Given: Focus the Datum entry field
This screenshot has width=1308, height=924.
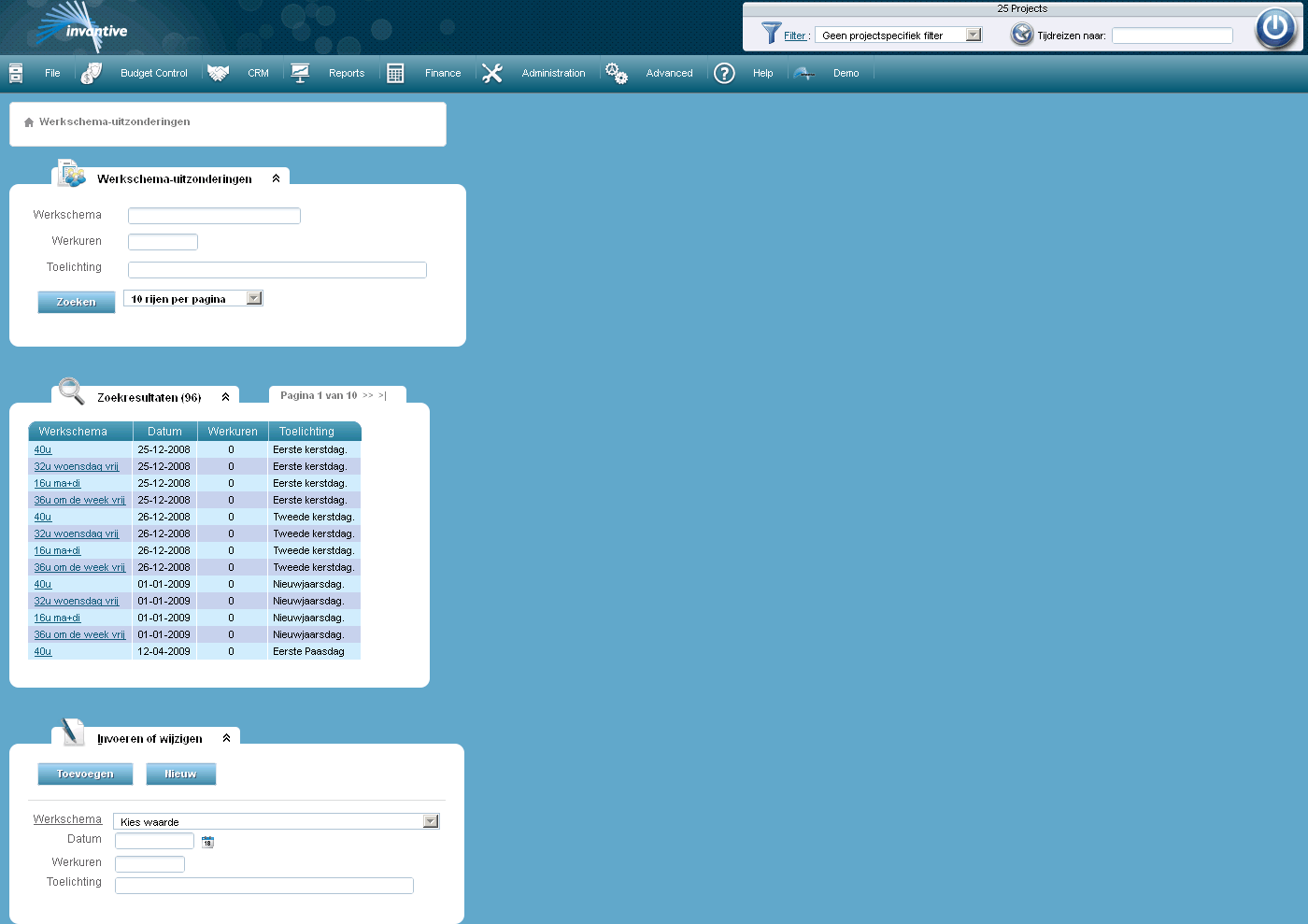Looking at the screenshot, I should click(154, 841).
